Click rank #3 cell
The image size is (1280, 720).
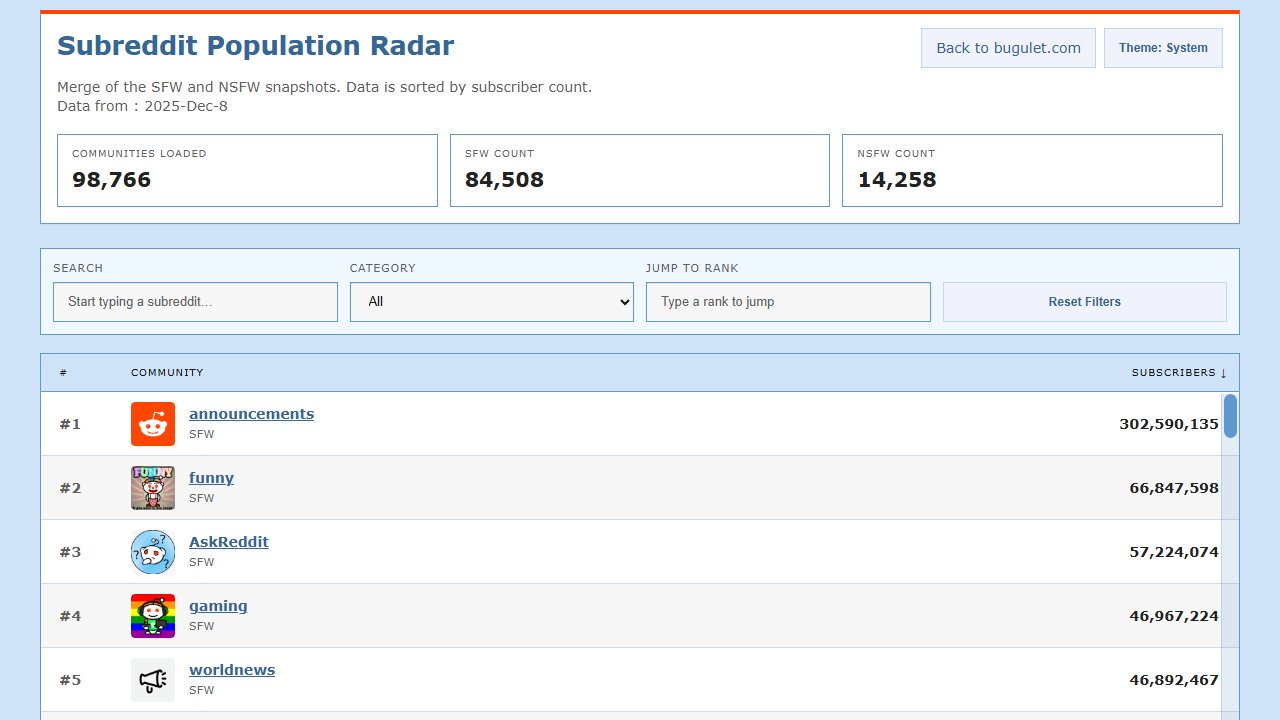point(70,552)
